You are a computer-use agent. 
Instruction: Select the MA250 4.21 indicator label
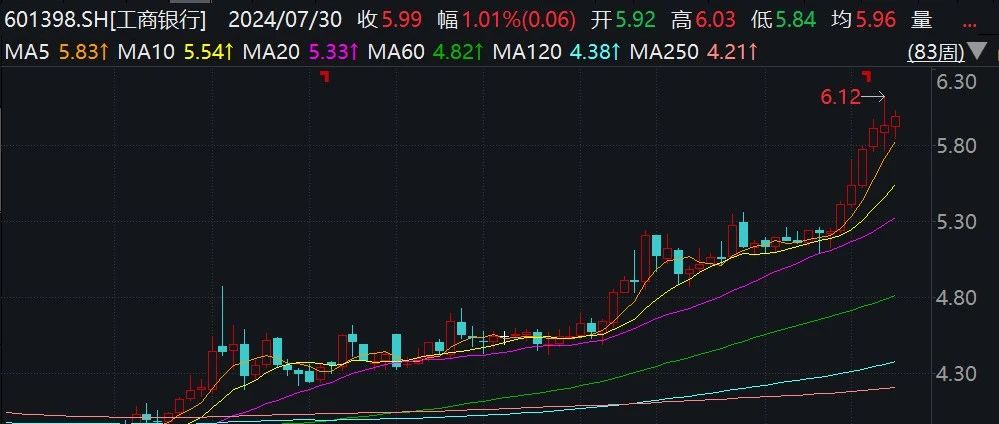[x=694, y=52]
